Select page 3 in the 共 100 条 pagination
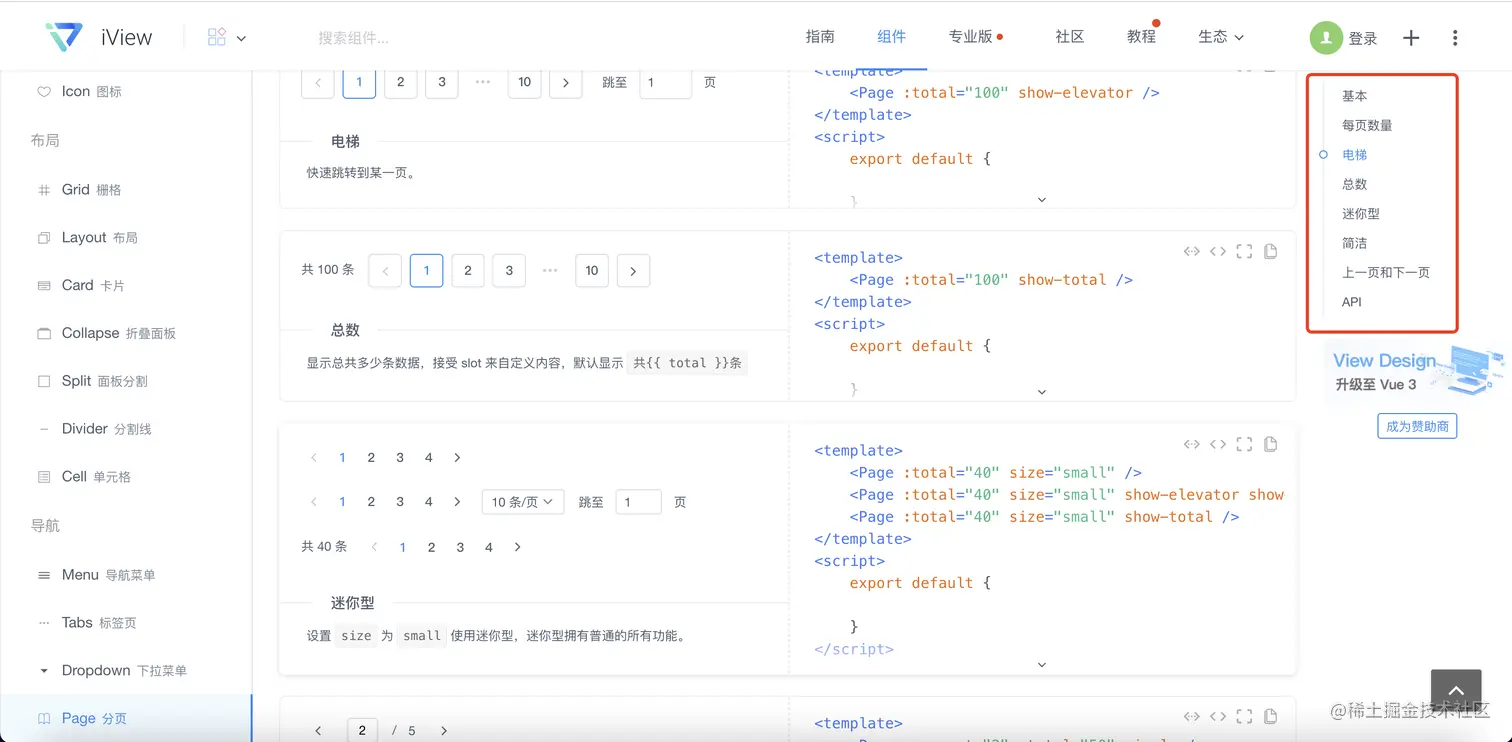Screen dimensions: 1512x742 509,270
